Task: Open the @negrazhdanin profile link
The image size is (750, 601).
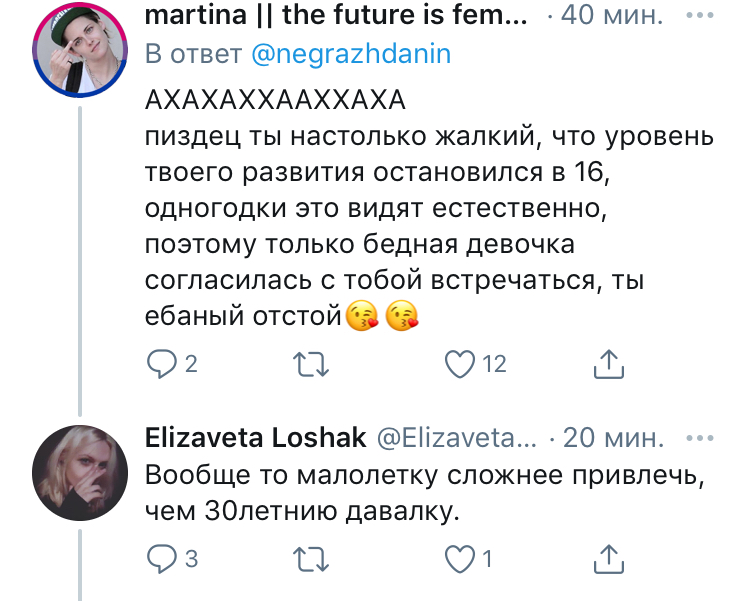Action: 349,55
